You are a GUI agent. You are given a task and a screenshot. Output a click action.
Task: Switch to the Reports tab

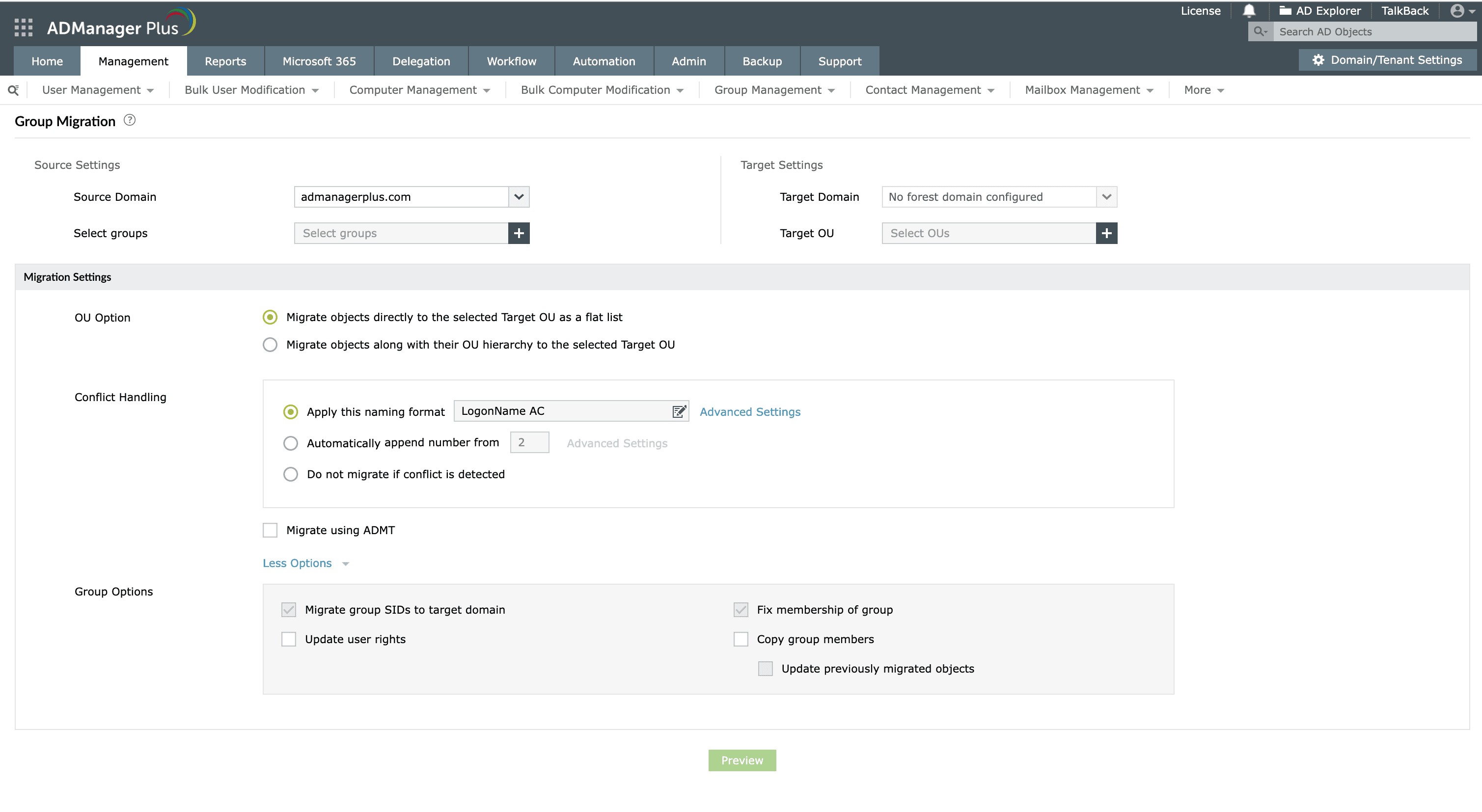coord(225,61)
